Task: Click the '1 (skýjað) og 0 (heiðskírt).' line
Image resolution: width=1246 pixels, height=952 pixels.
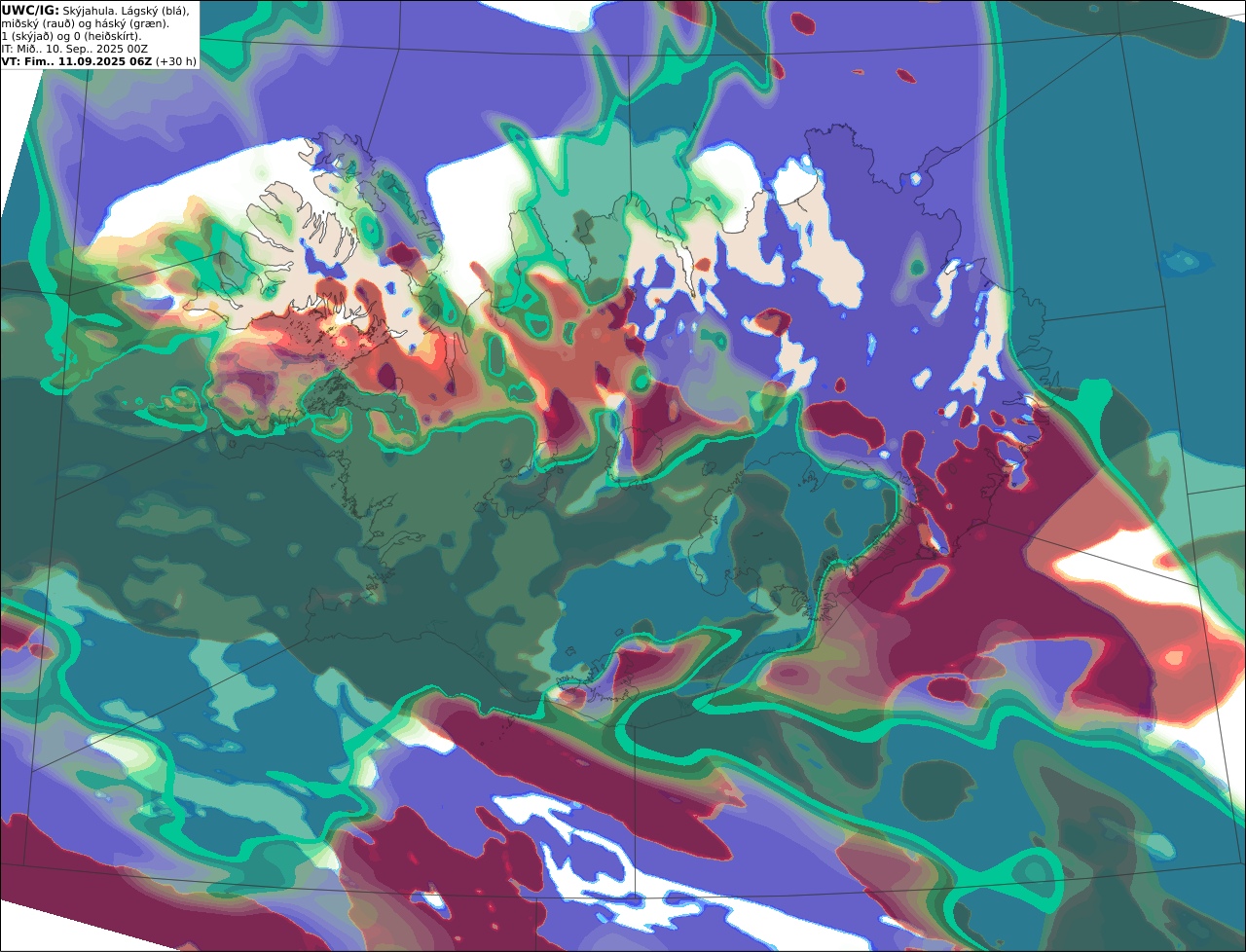Action: tap(71, 35)
